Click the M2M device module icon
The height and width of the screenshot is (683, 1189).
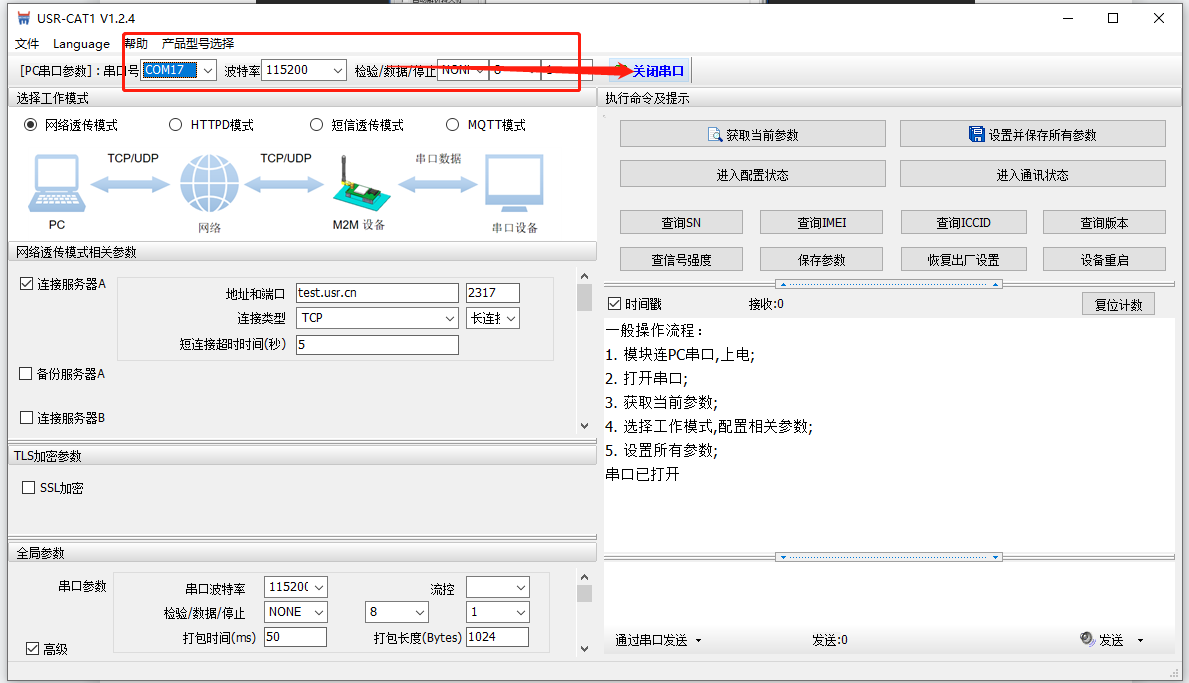click(x=360, y=184)
